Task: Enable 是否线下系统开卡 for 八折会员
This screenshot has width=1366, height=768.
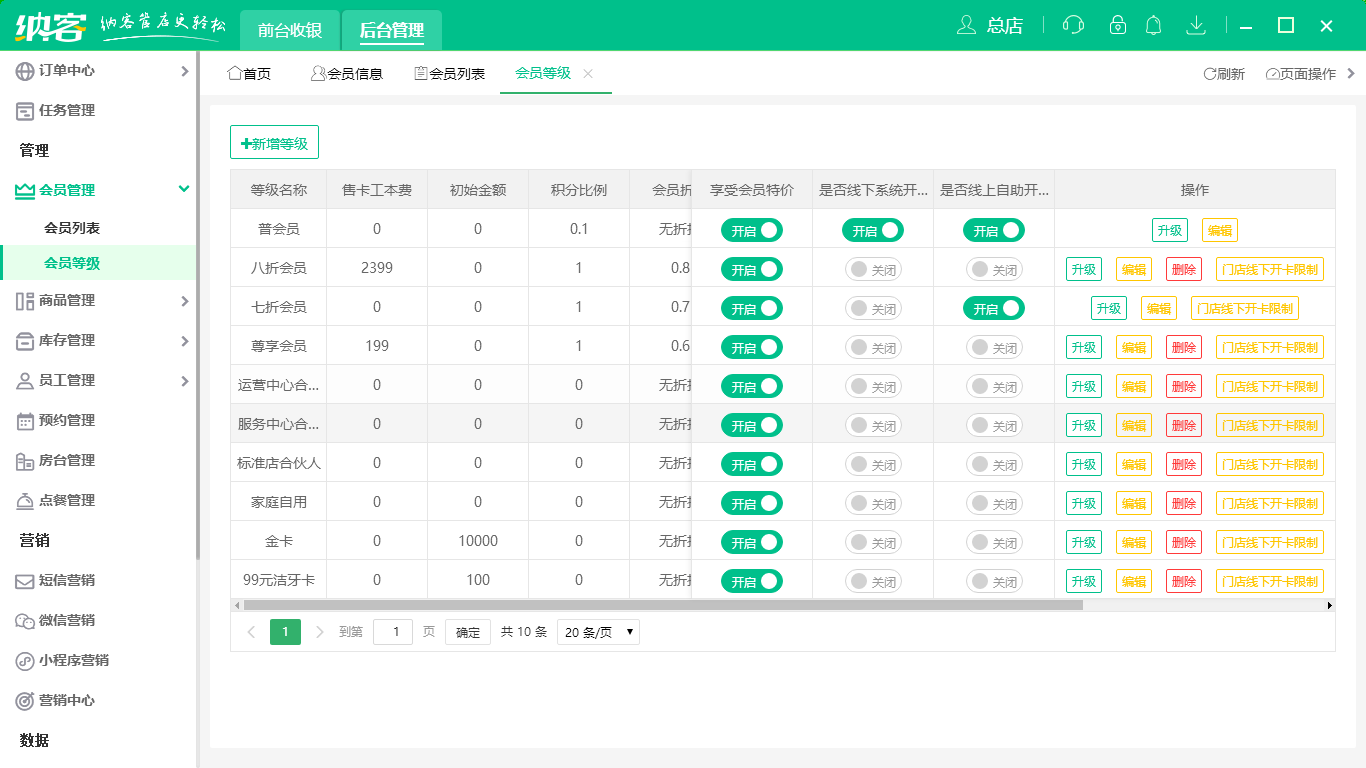Action: coord(873,269)
